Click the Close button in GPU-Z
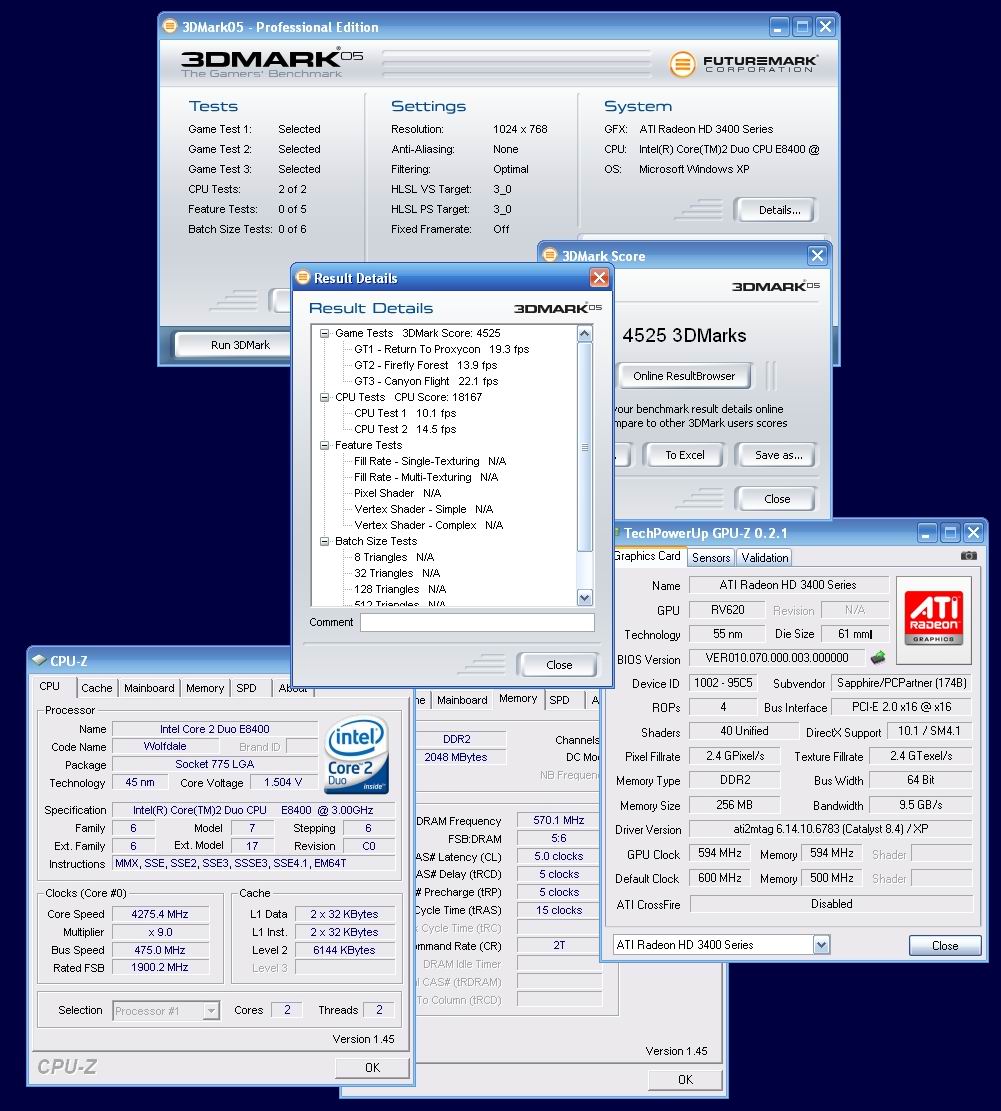This screenshot has height=1111, width=1001. [x=945, y=945]
